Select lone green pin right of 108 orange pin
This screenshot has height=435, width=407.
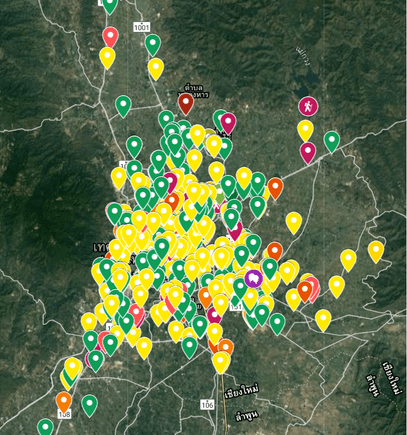[x=90, y=406]
